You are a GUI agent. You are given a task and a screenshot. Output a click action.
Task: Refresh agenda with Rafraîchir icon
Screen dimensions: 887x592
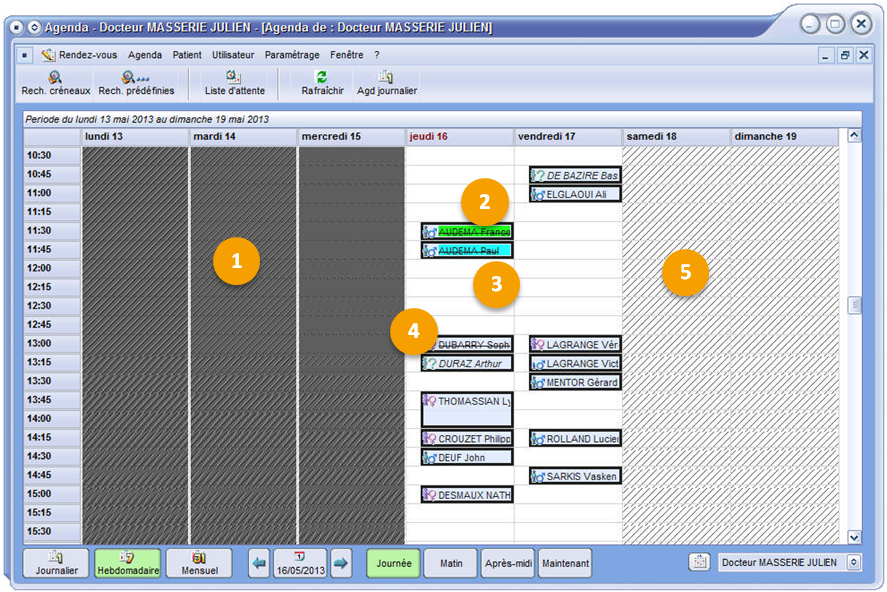coord(322,78)
